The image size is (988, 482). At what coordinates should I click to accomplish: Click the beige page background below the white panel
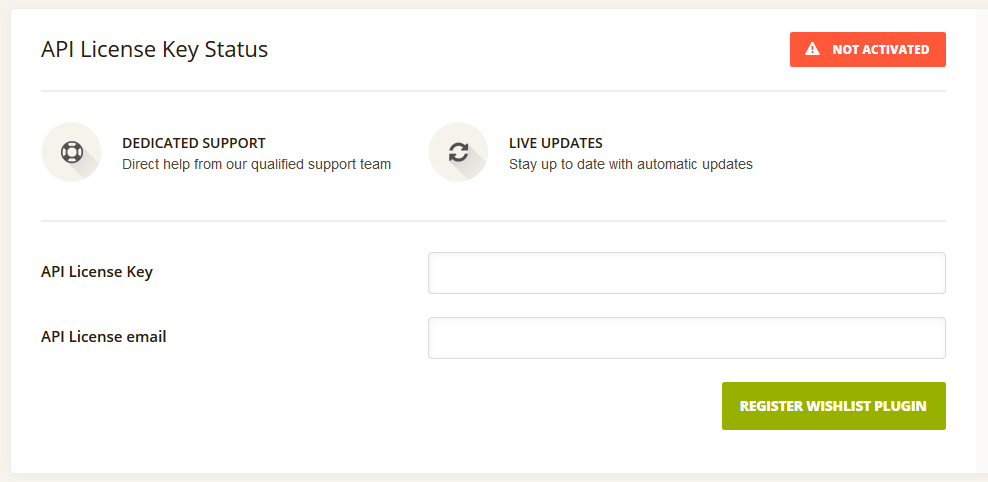point(493,478)
